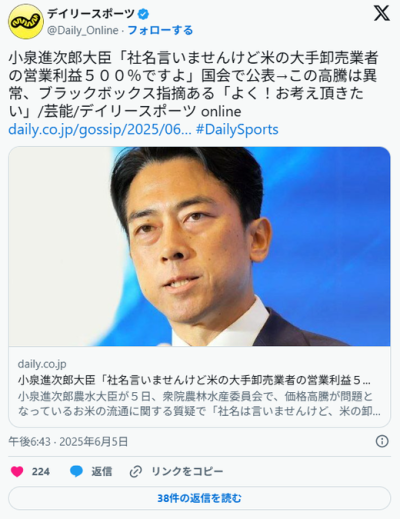Click the blue reply speech bubble icon
This screenshot has height=519, width=400.
76,472
